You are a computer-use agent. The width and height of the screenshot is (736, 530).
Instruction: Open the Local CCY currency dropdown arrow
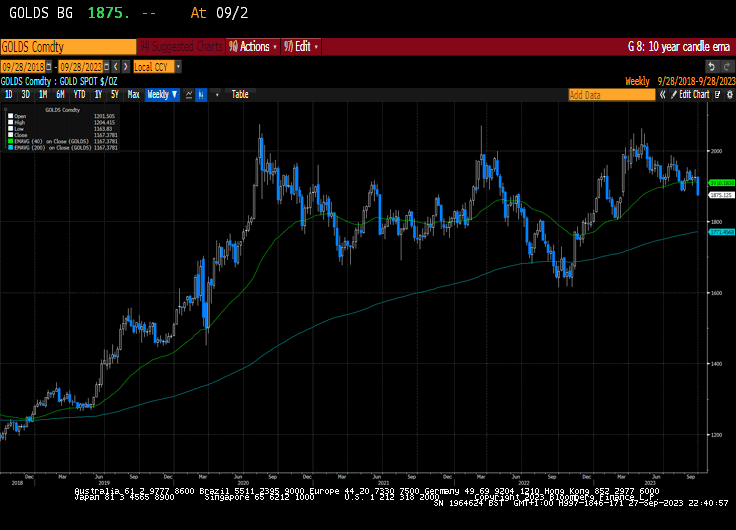click(x=178, y=67)
